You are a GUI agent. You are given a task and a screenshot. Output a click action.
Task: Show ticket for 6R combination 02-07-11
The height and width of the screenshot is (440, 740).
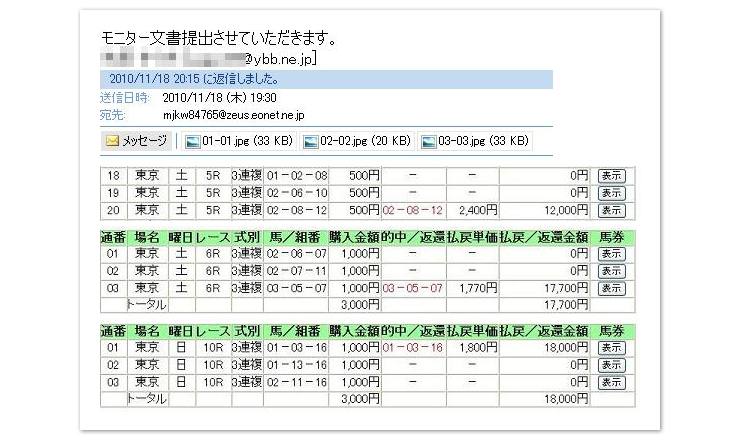click(x=610, y=271)
